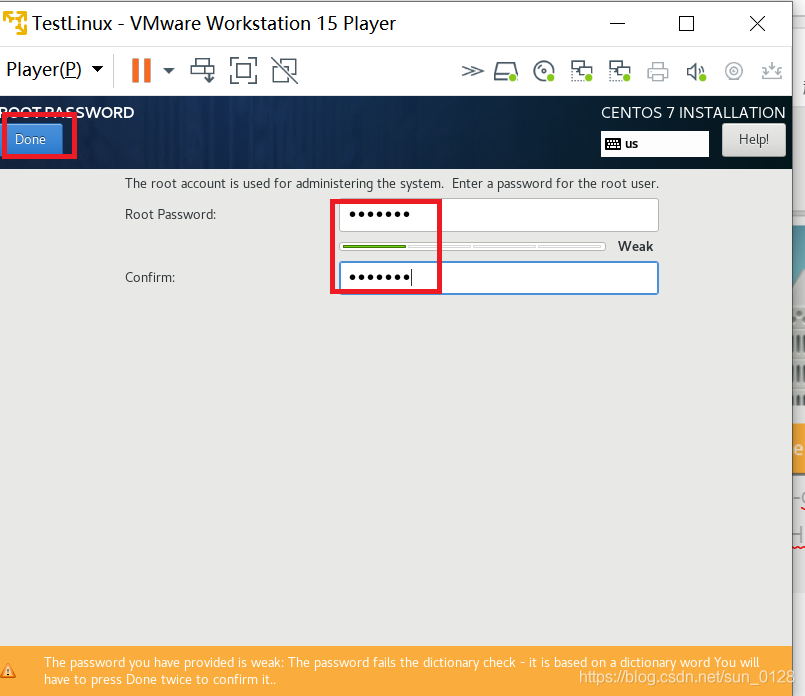
Task: Click the CENTOS 7 INSTALLATION heading
Action: [693, 112]
